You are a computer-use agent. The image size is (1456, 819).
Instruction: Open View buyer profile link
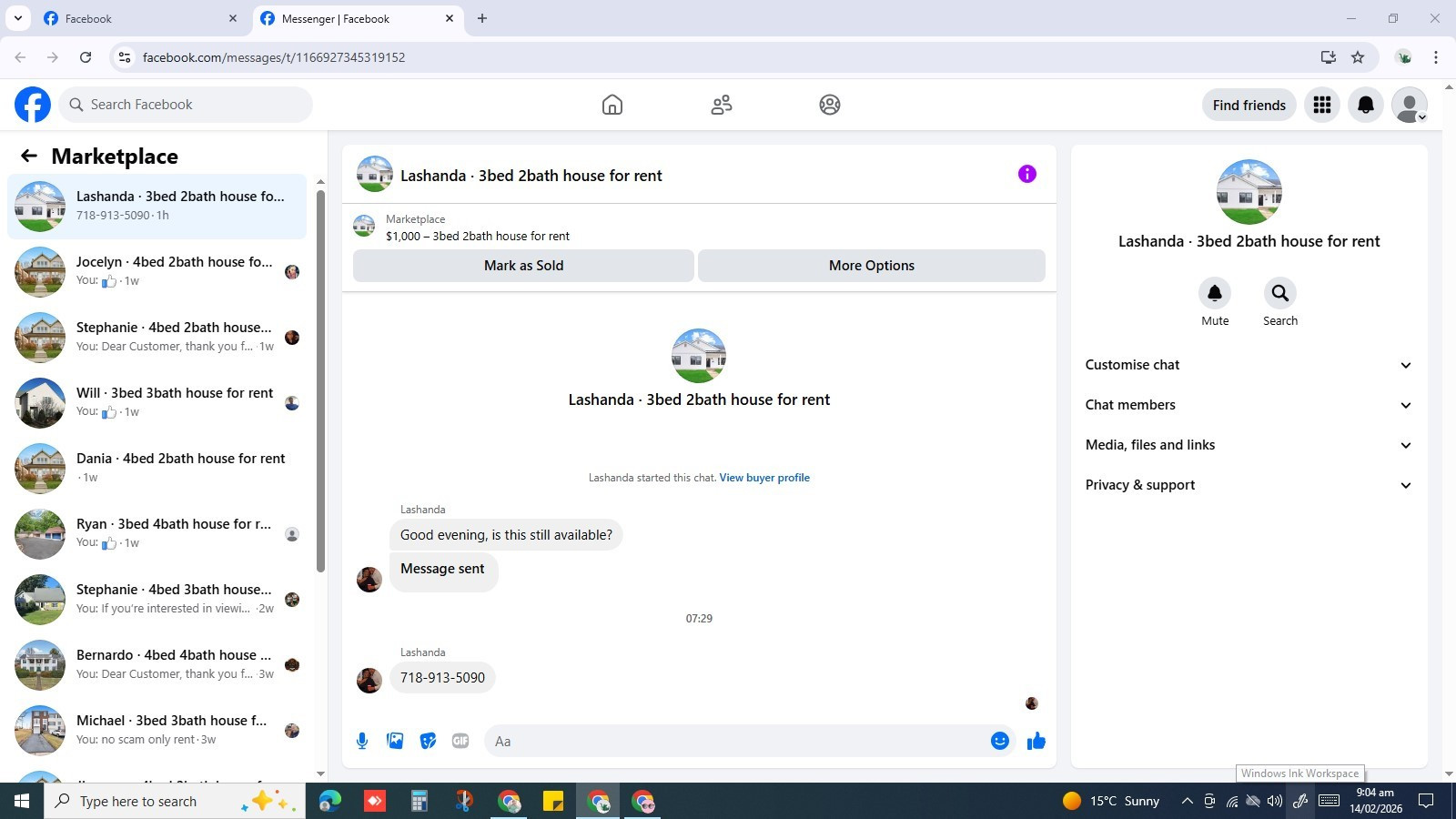764,478
